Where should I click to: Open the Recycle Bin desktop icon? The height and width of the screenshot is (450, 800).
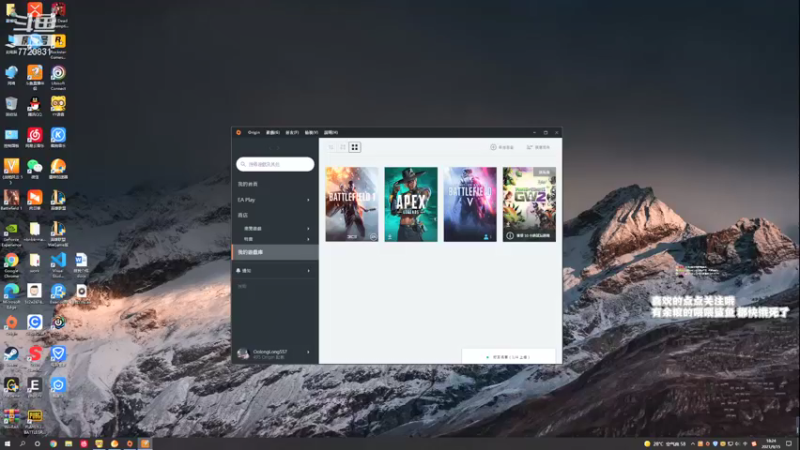(x=11, y=106)
